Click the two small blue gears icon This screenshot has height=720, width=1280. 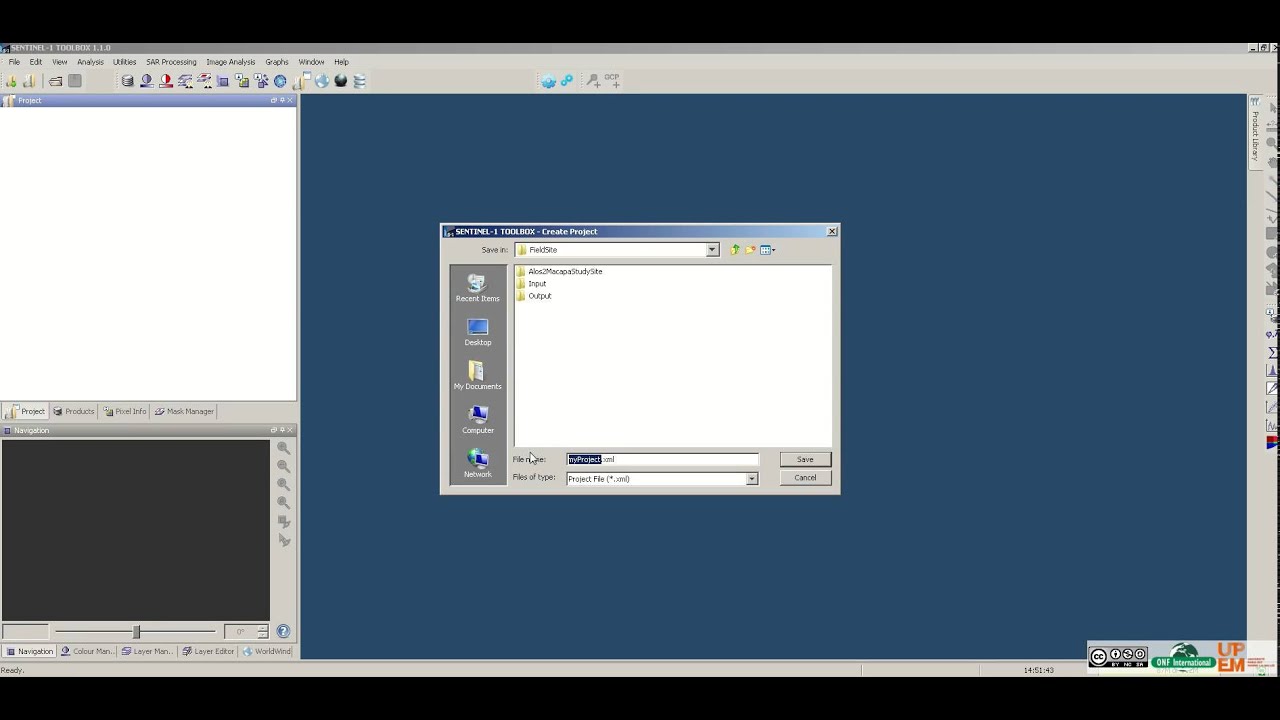pyautogui.click(x=567, y=81)
